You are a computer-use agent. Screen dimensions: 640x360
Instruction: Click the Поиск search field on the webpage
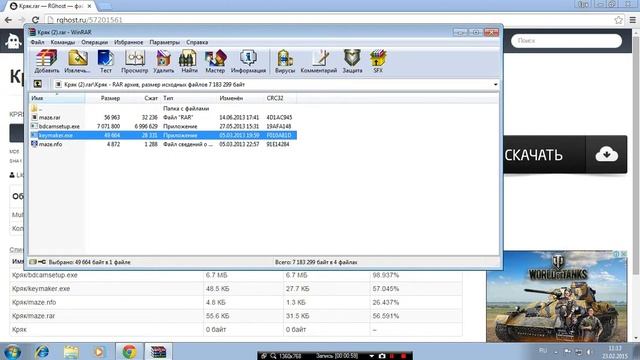pos(566,41)
